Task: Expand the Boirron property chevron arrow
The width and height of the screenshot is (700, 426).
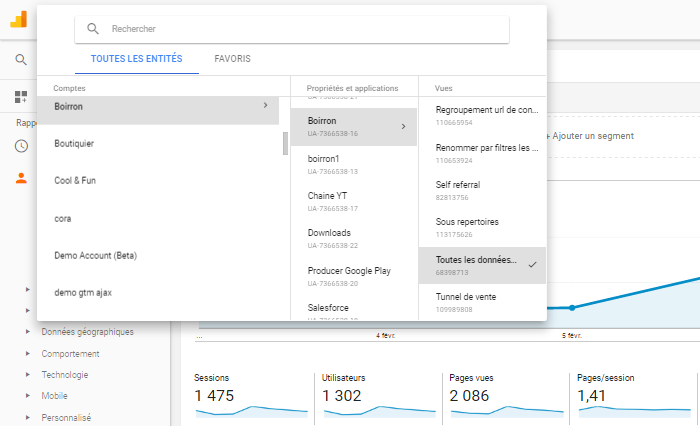Action: [403, 127]
